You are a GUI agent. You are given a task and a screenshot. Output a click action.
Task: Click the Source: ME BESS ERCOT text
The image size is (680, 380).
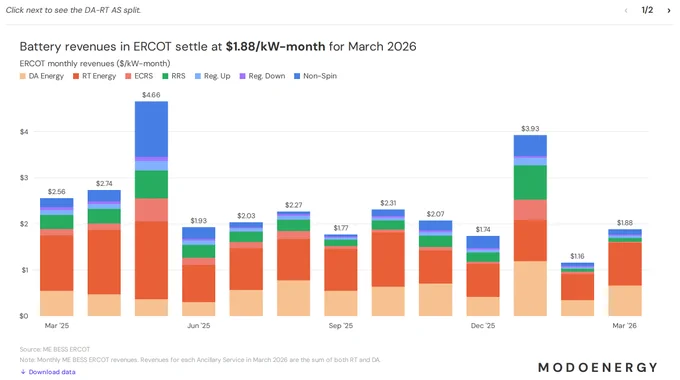click(x=55, y=349)
